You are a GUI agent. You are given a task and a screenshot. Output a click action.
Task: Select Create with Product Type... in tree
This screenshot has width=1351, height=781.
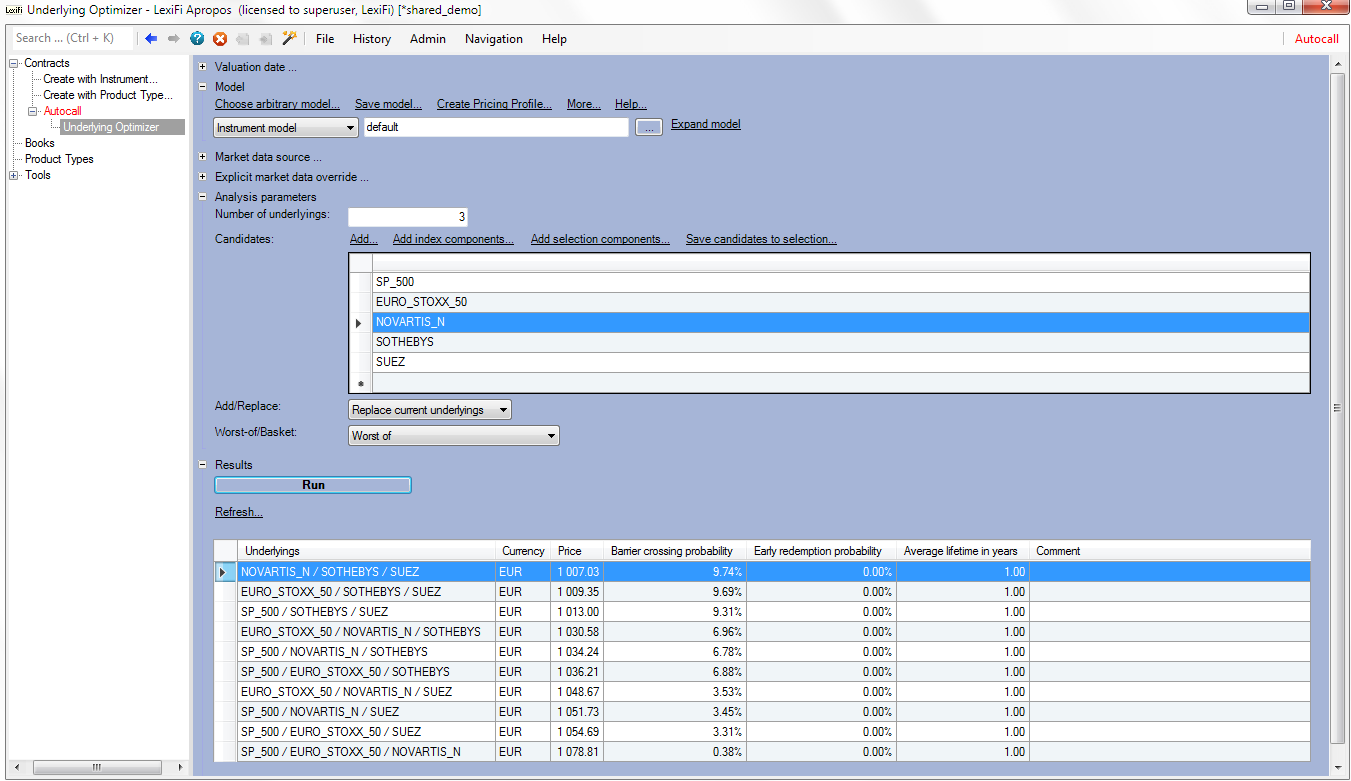108,95
